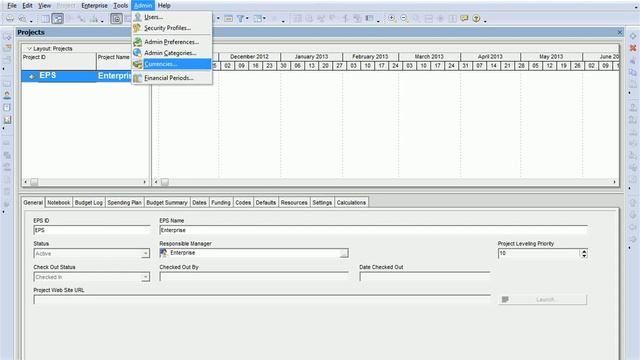The width and height of the screenshot is (640, 360).
Task: Click the Print toolbar icon
Action: tap(10, 18)
